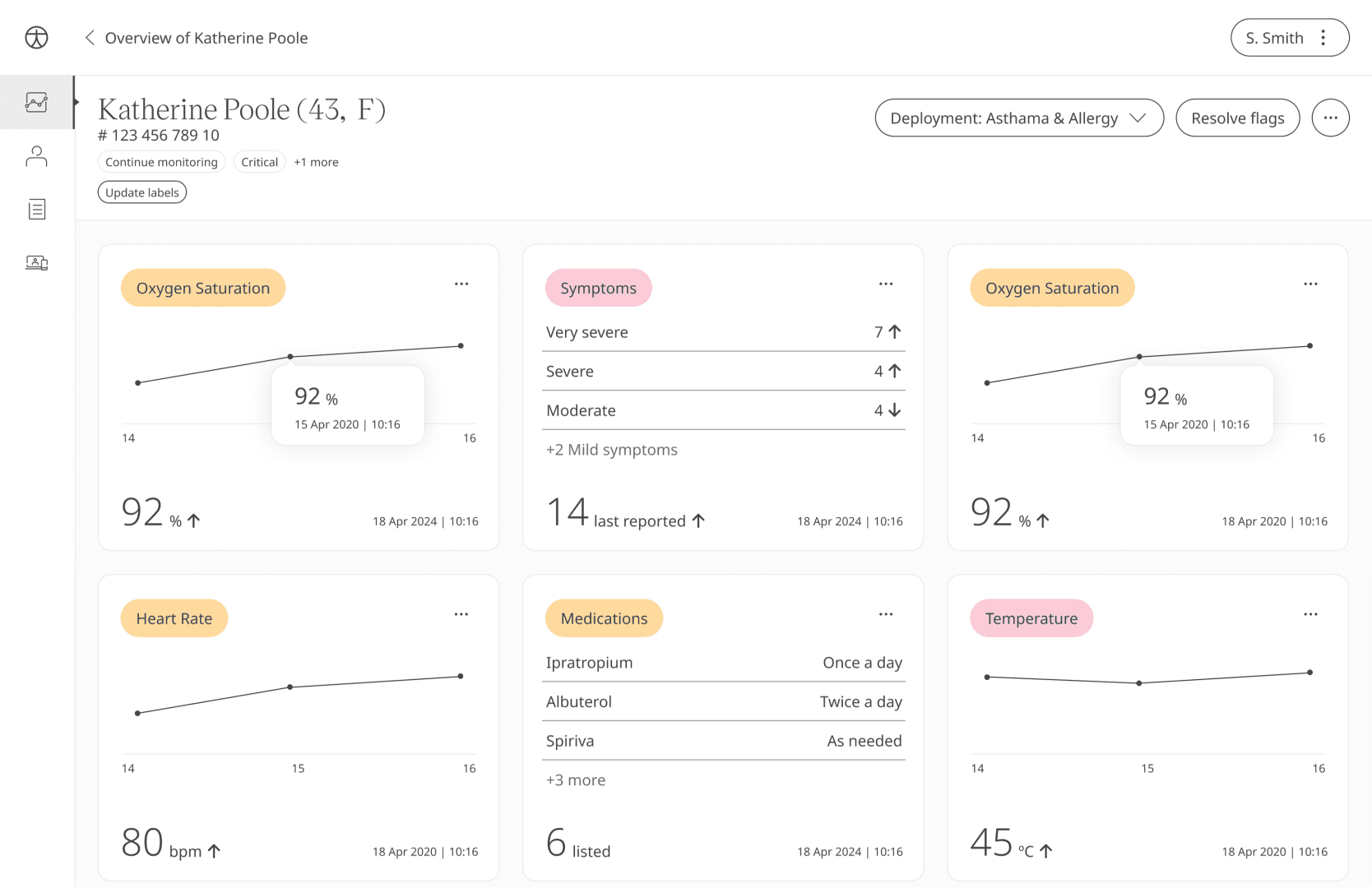Click the Resolve flags button
Viewport: 1372px width, 888px height.
(x=1237, y=118)
